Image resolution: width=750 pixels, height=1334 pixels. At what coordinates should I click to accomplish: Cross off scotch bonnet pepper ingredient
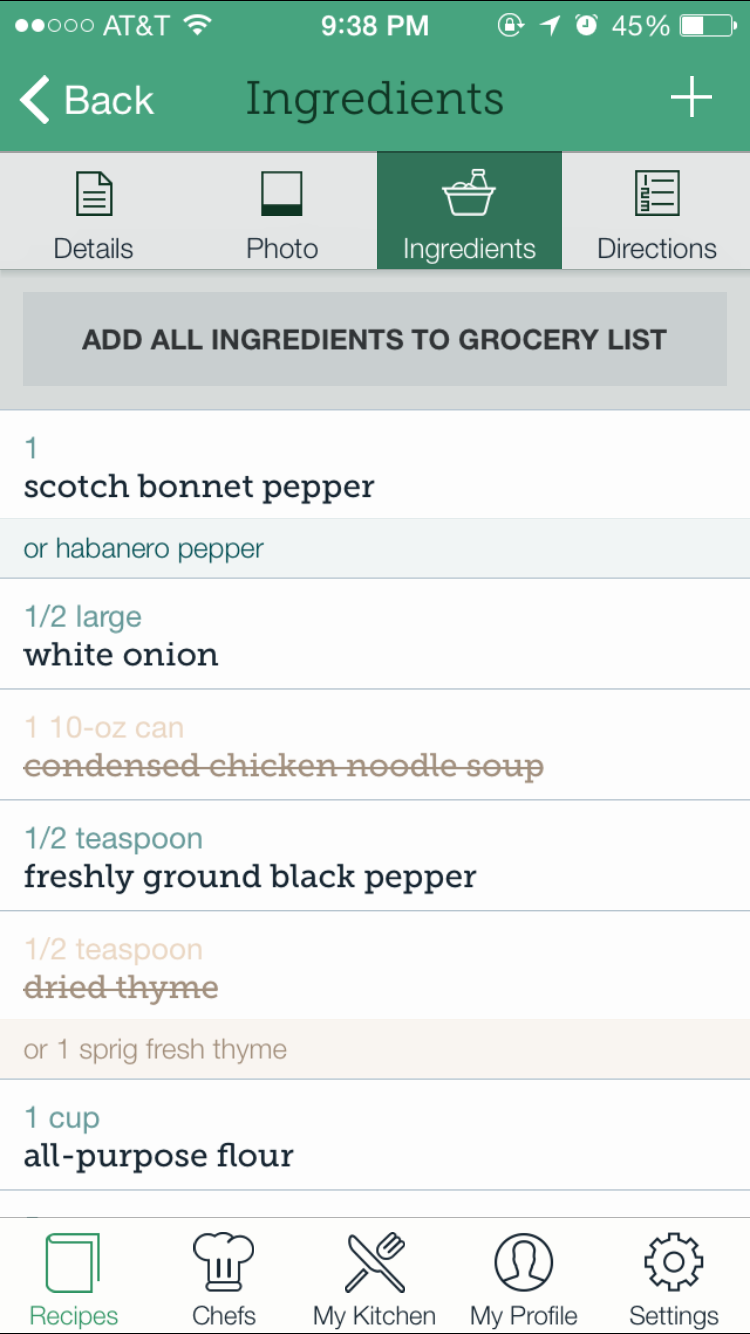click(375, 465)
